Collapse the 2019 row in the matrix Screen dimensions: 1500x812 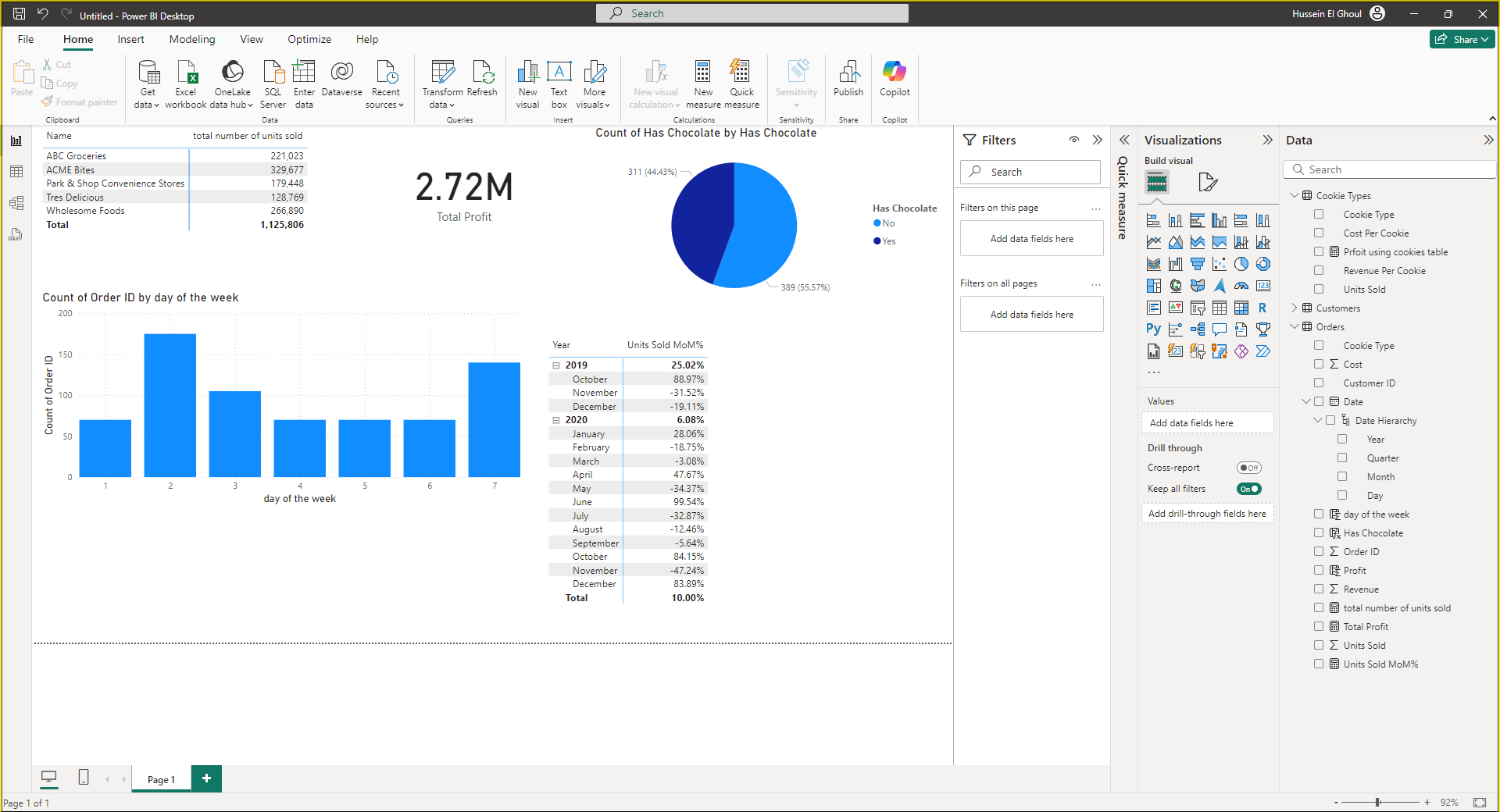pos(556,365)
